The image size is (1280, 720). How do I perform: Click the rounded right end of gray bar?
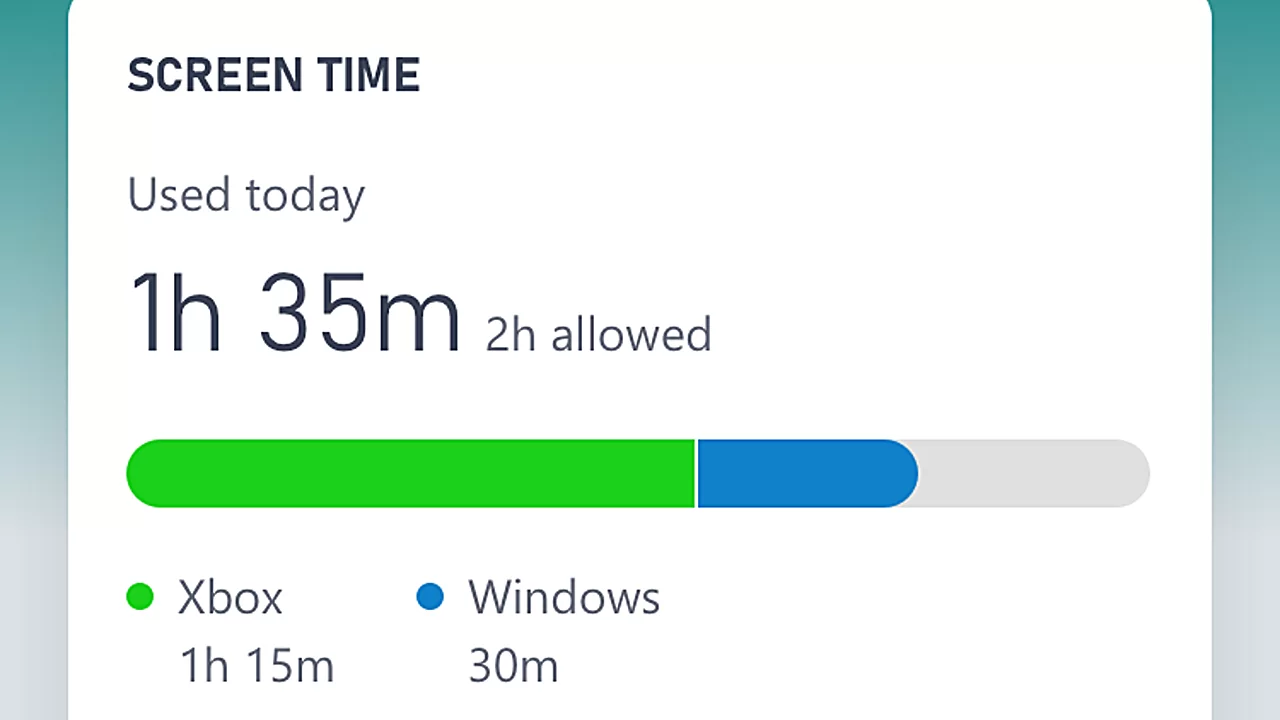[1132, 473]
